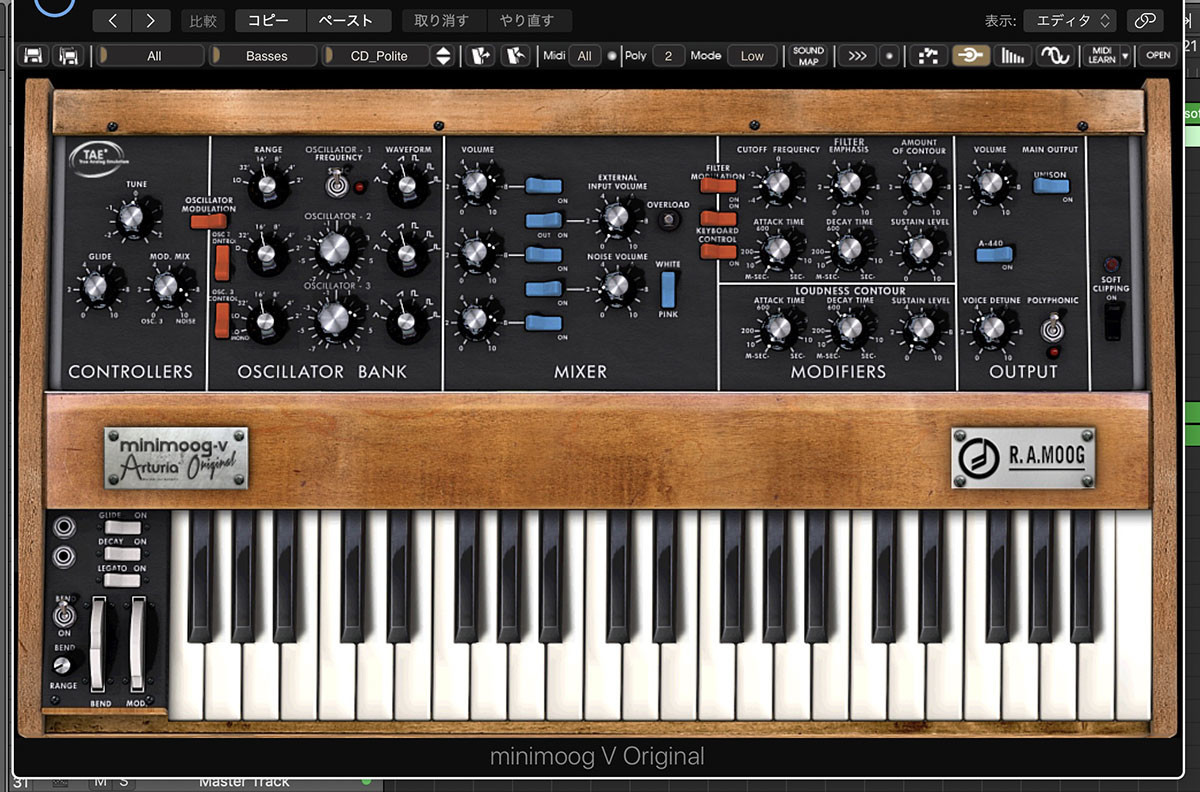Click the OPEN button in toolbar
The image size is (1200, 792).
pos(1157,56)
